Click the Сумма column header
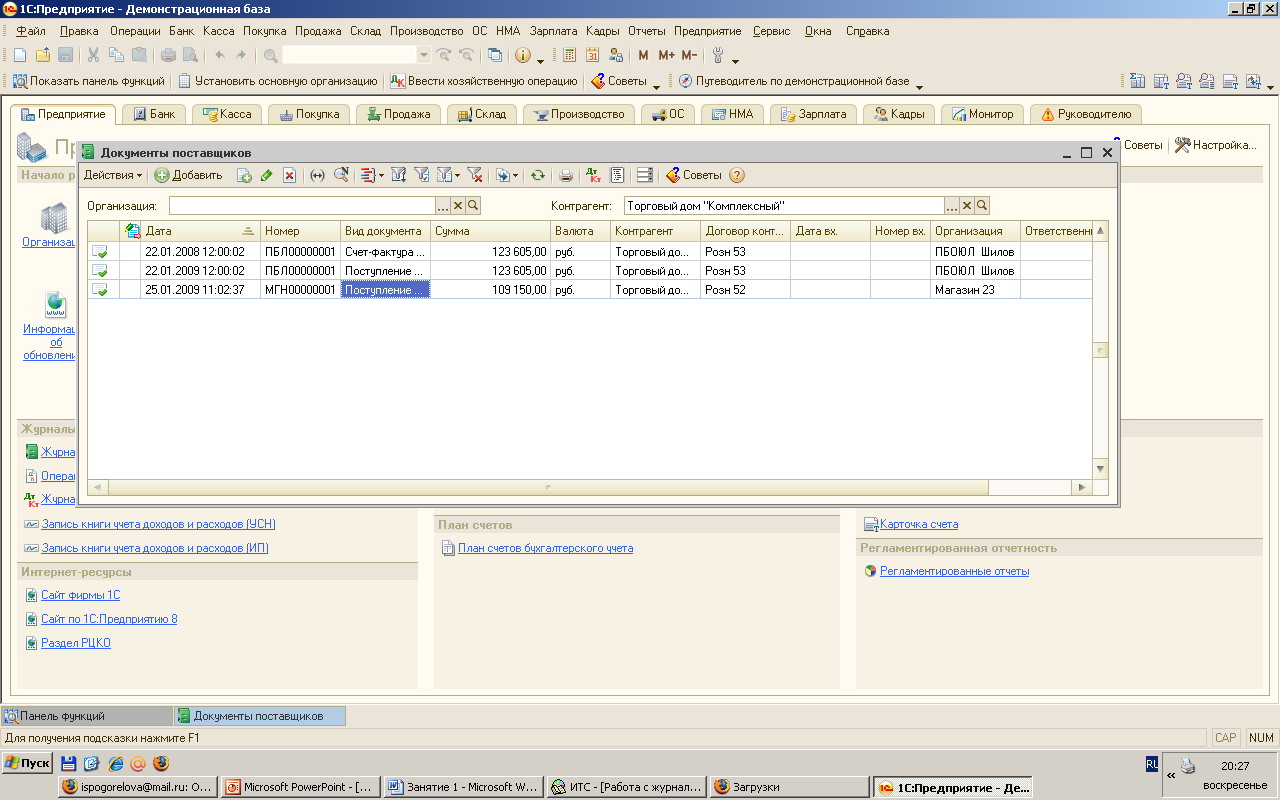The image size is (1280, 800). pyautogui.click(x=490, y=231)
